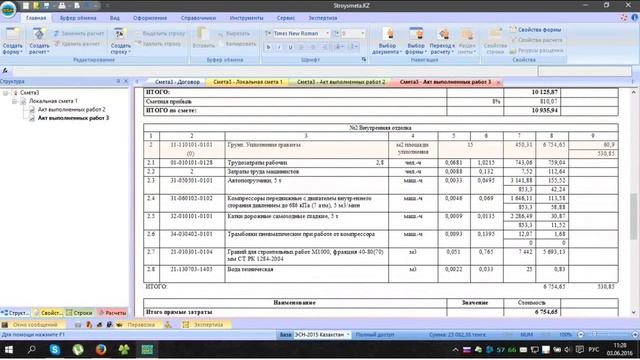The height and width of the screenshot is (360, 640).
Task: Open the font size dropdown
Action: point(362,33)
